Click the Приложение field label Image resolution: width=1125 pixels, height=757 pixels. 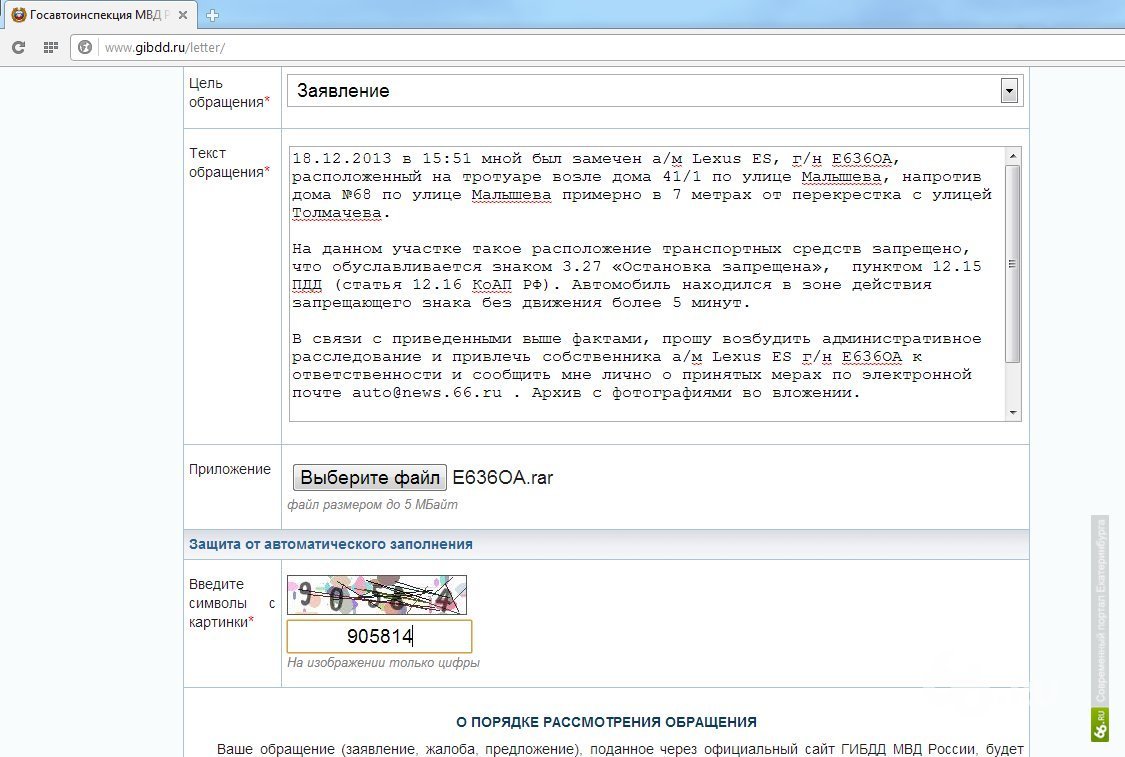tap(230, 469)
